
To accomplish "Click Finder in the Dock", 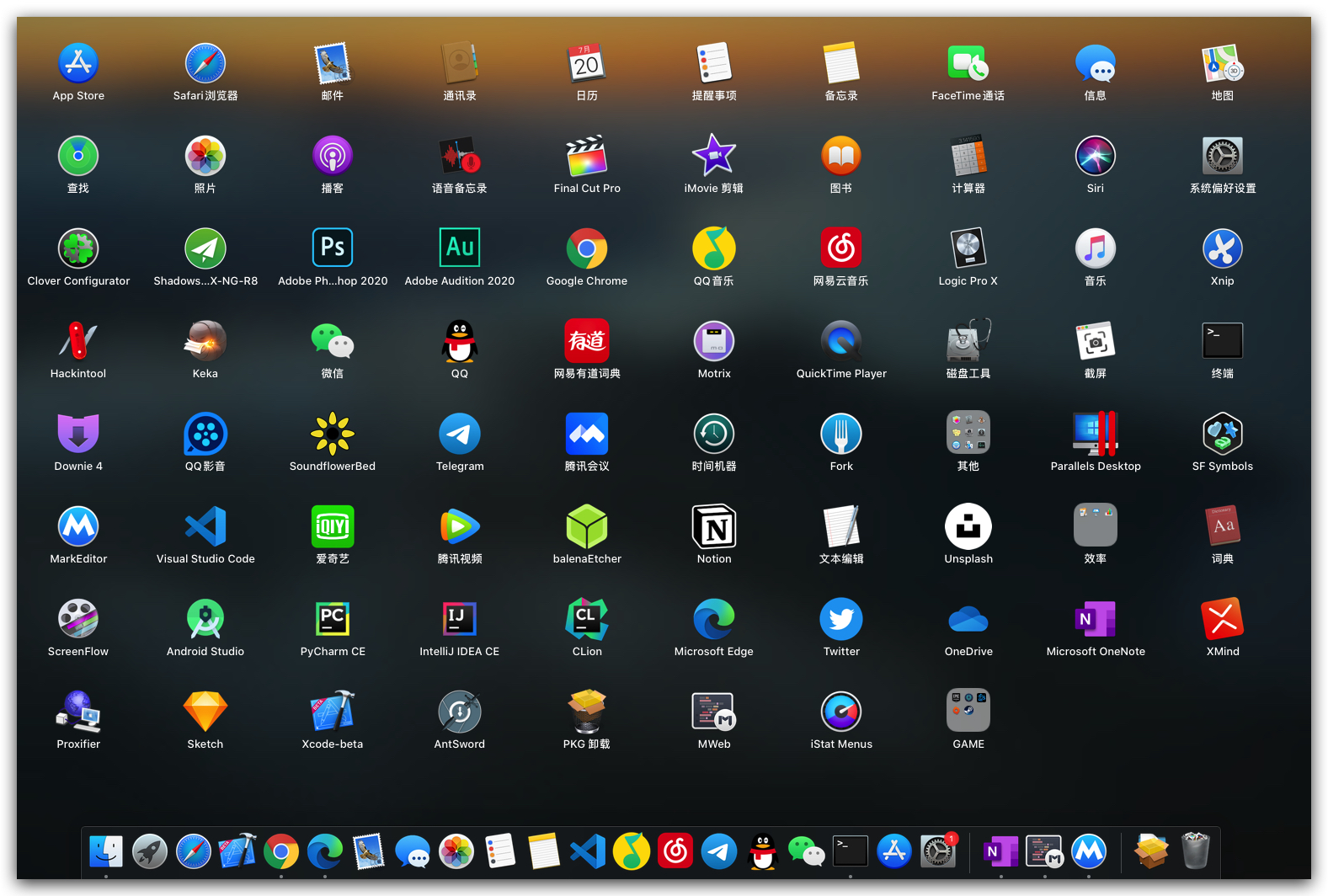I will [x=106, y=851].
